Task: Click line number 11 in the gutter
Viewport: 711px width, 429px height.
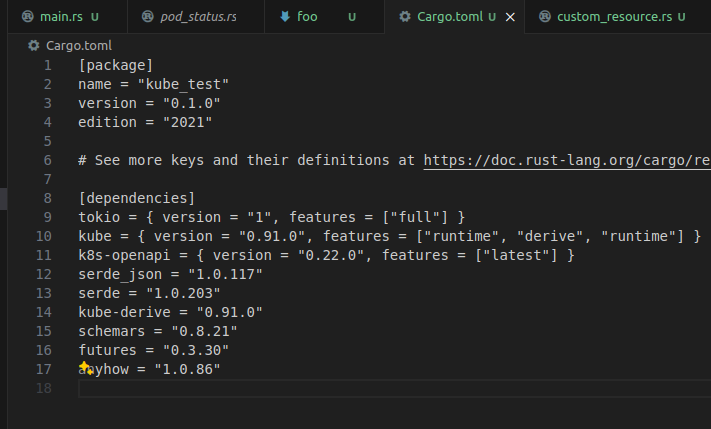Action: click(44, 255)
